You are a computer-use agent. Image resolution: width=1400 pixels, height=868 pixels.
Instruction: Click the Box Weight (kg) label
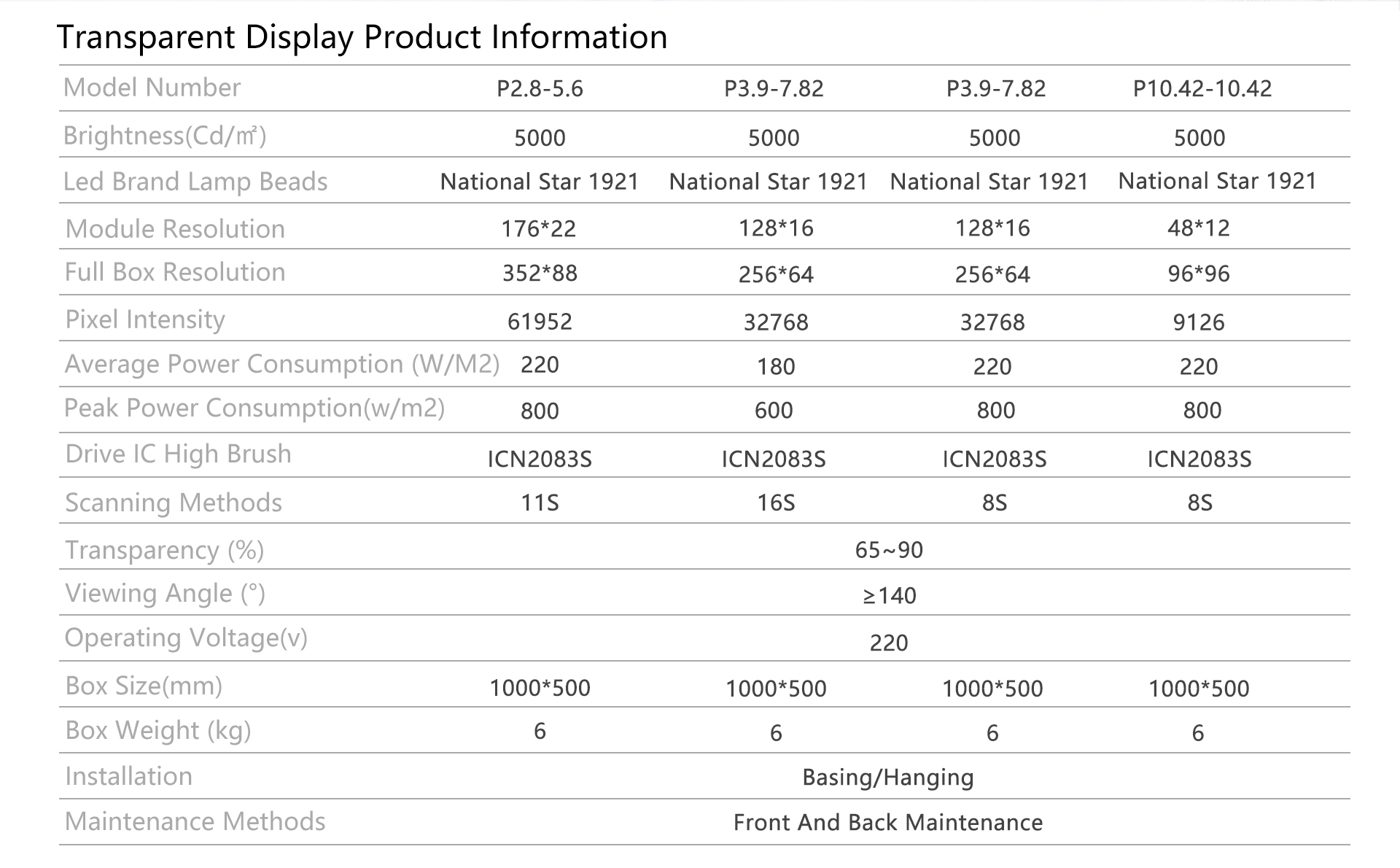click(158, 731)
